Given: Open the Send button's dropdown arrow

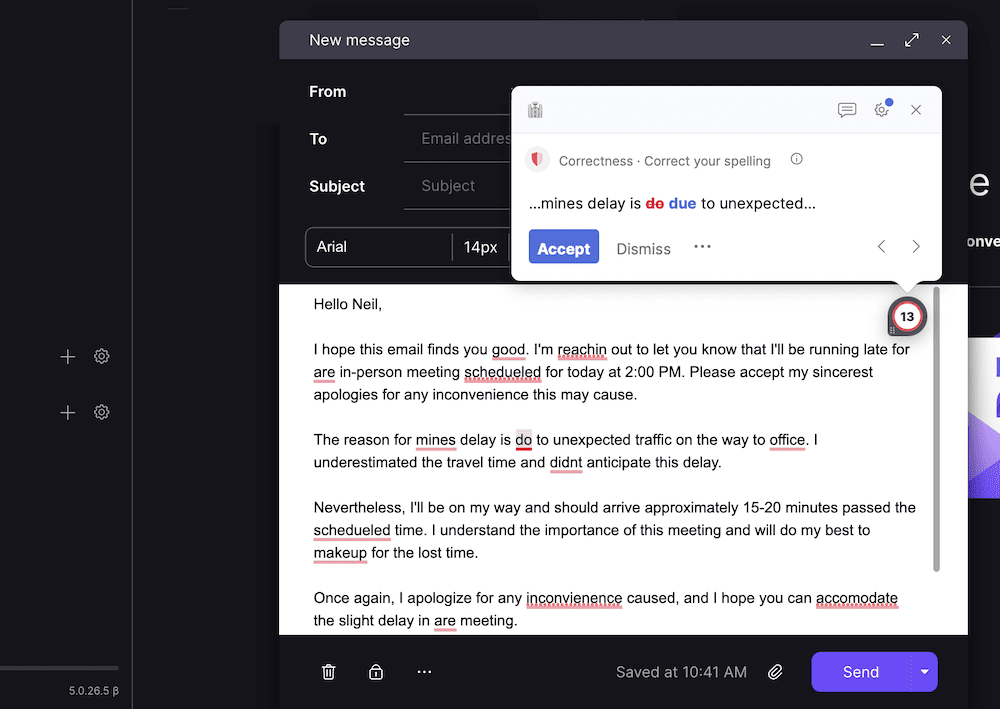Looking at the screenshot, I should click(925, 671).
